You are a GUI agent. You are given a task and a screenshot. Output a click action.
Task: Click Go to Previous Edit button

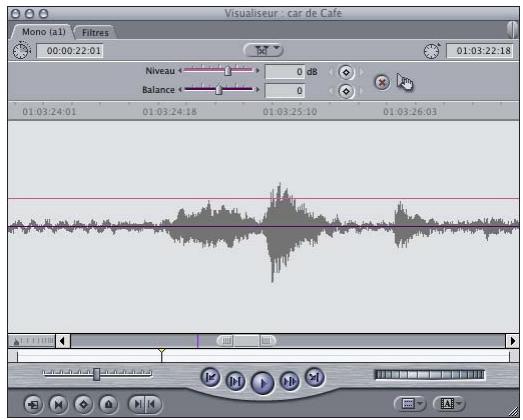pyautogui.click(x=210, y=377)
